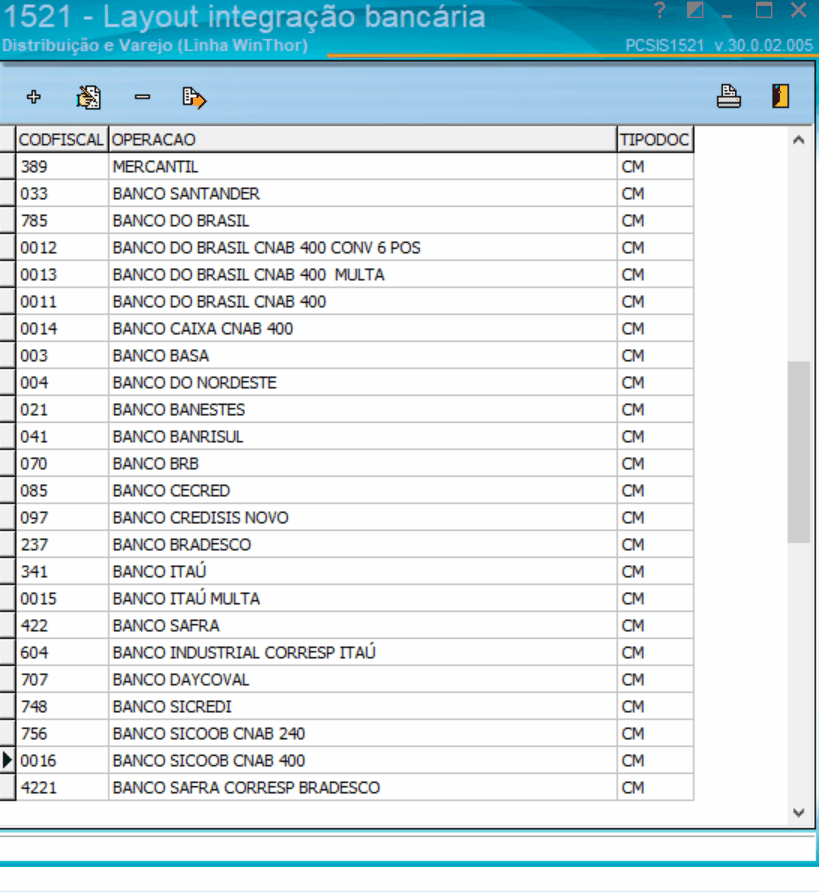Viewport: 819px width, 892px height.
Task: Click the export layout arrow icon
Action: (x=194, y=97)
